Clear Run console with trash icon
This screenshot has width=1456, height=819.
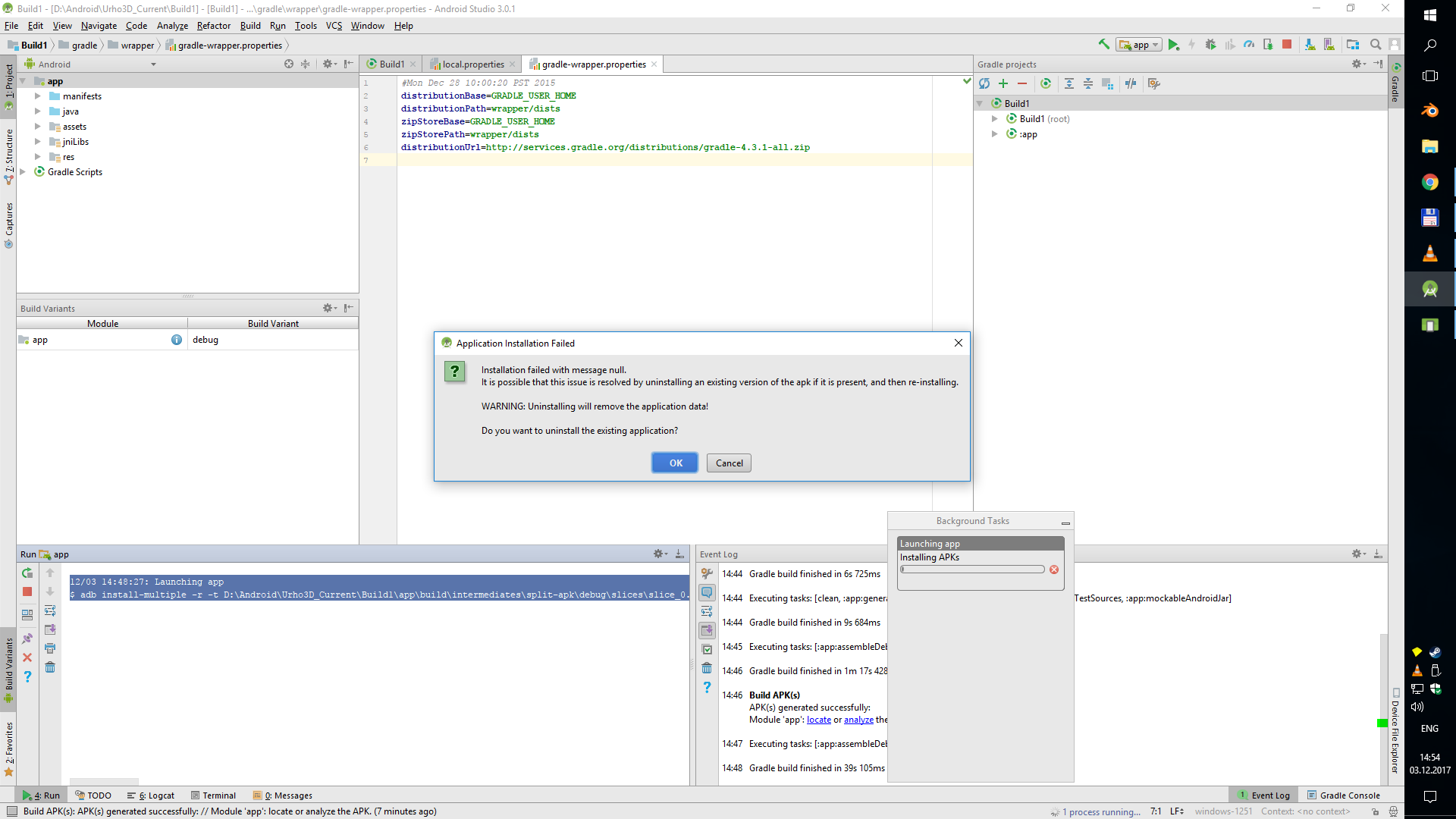[50, 667]
